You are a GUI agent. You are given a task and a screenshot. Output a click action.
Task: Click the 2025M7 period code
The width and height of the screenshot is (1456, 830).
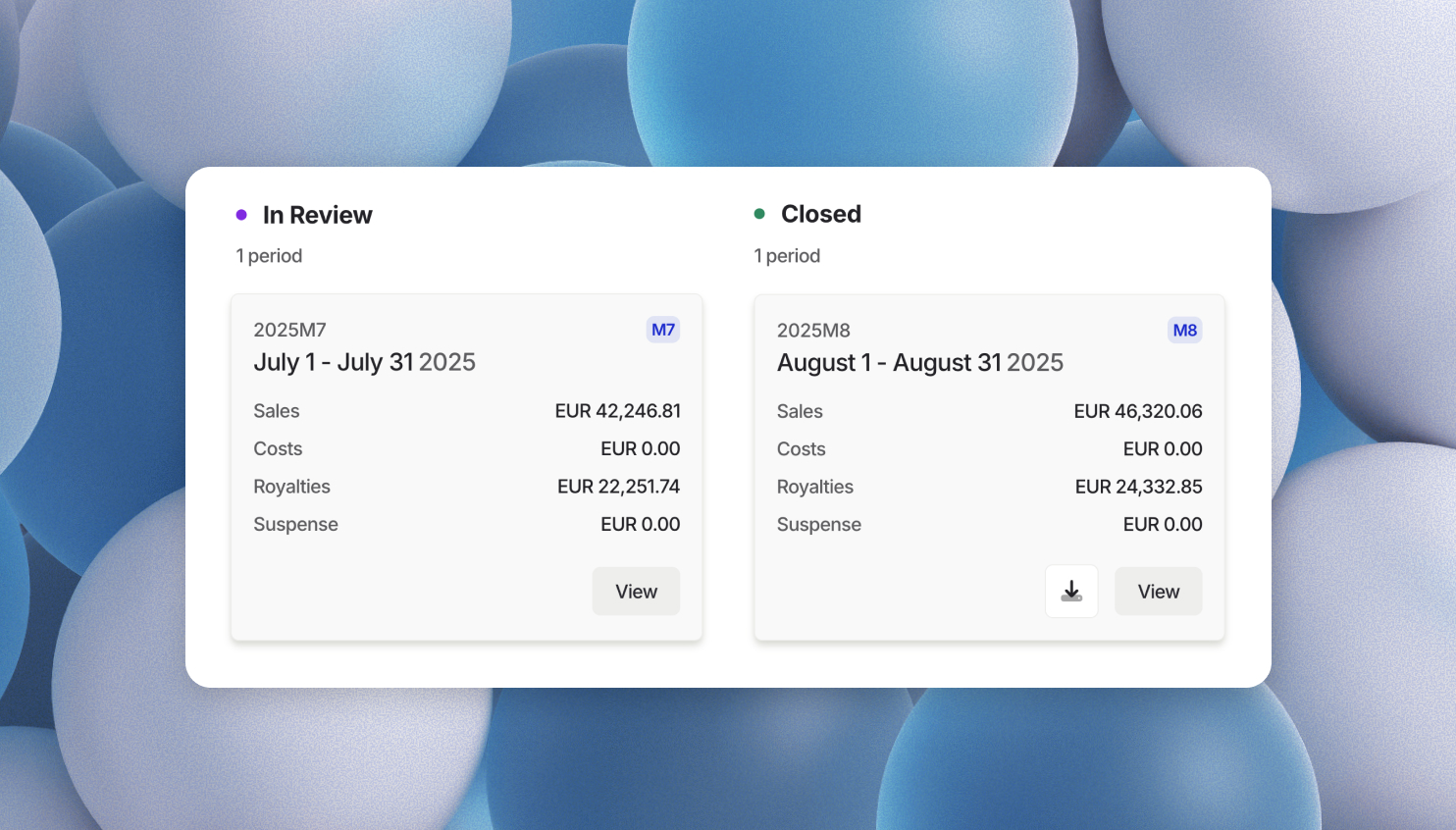click(289, 330)
